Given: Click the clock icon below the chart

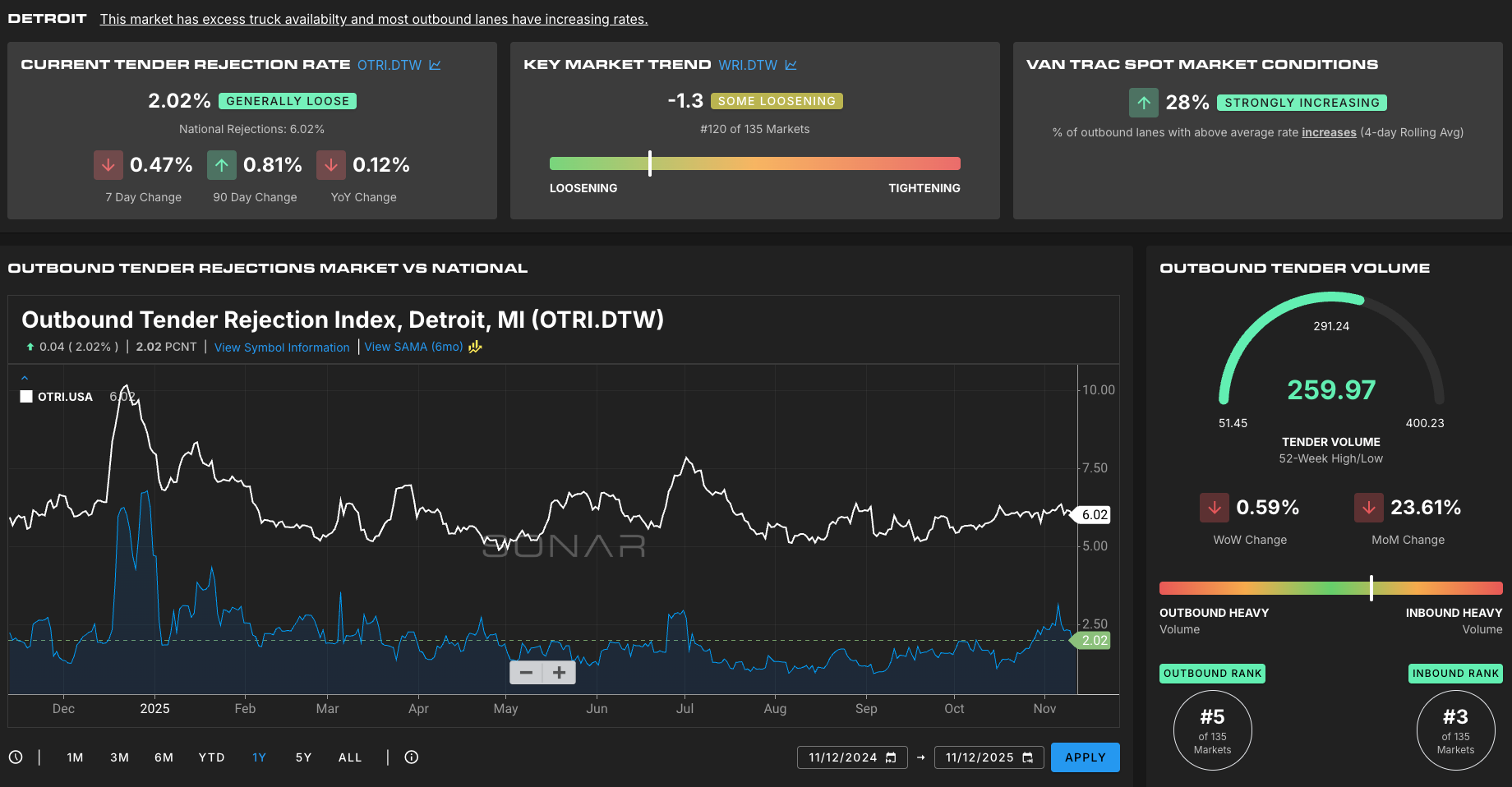Looking at the screenshot, I should click(16, 757).
